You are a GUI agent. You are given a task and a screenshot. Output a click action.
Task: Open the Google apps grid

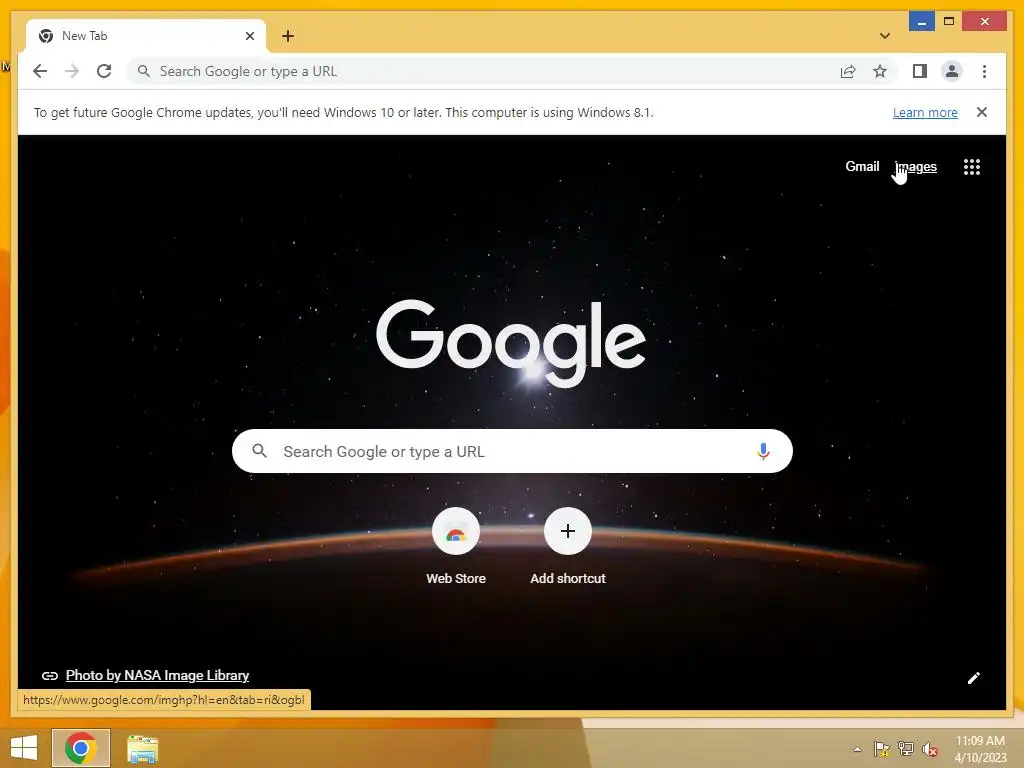[972, 167]
